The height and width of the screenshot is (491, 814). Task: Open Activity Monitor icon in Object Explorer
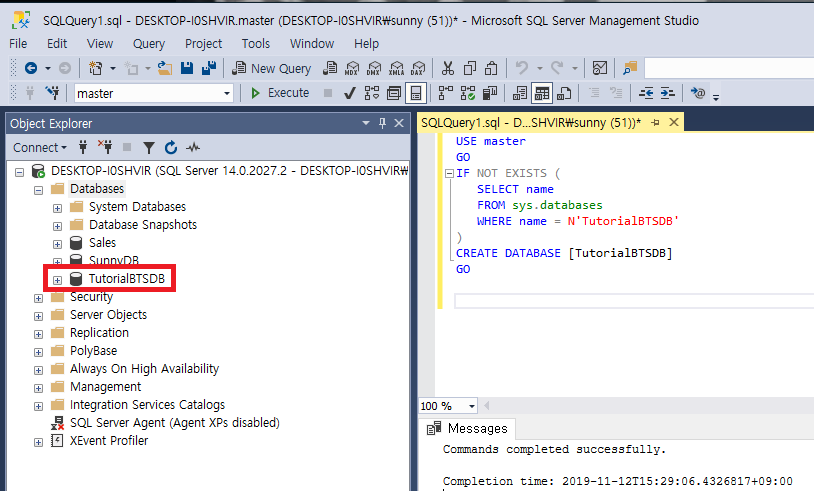(193, 147)
